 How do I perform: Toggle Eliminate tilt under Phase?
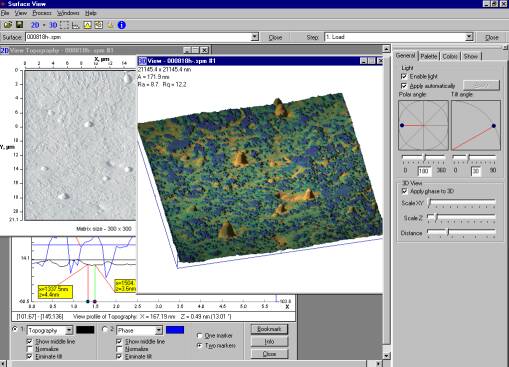119,356
